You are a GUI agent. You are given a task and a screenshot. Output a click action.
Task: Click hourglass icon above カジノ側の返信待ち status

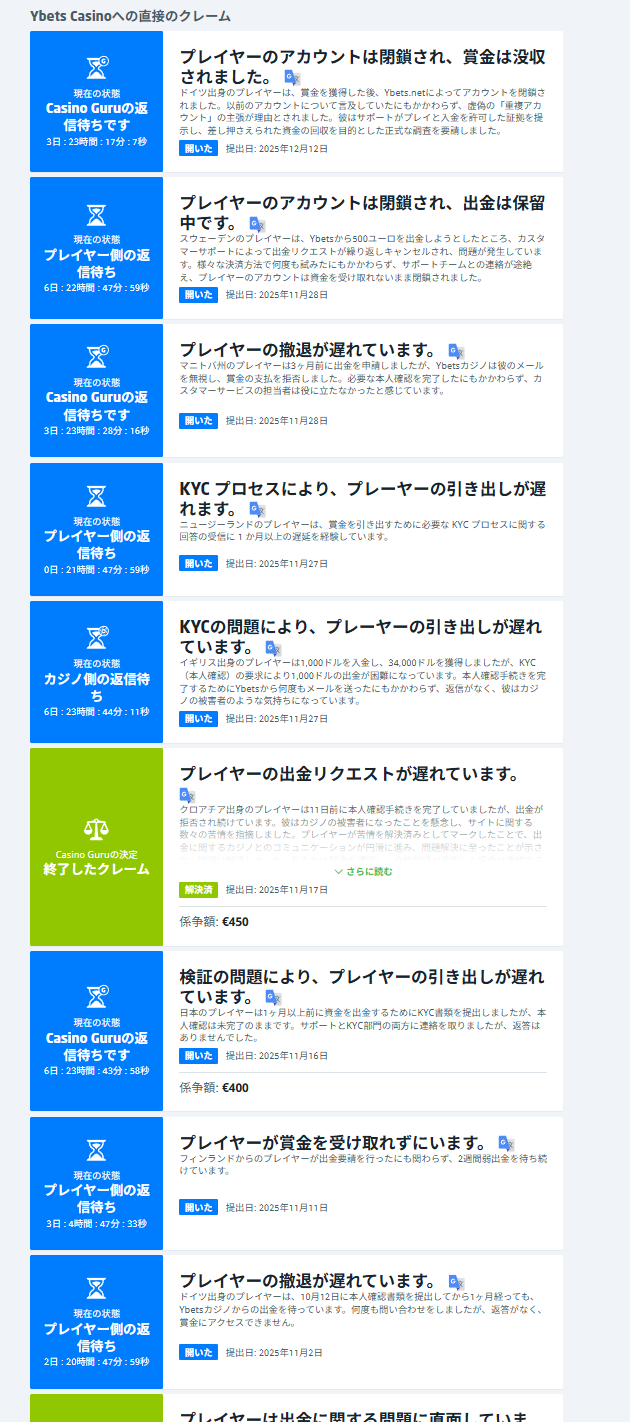97,637
